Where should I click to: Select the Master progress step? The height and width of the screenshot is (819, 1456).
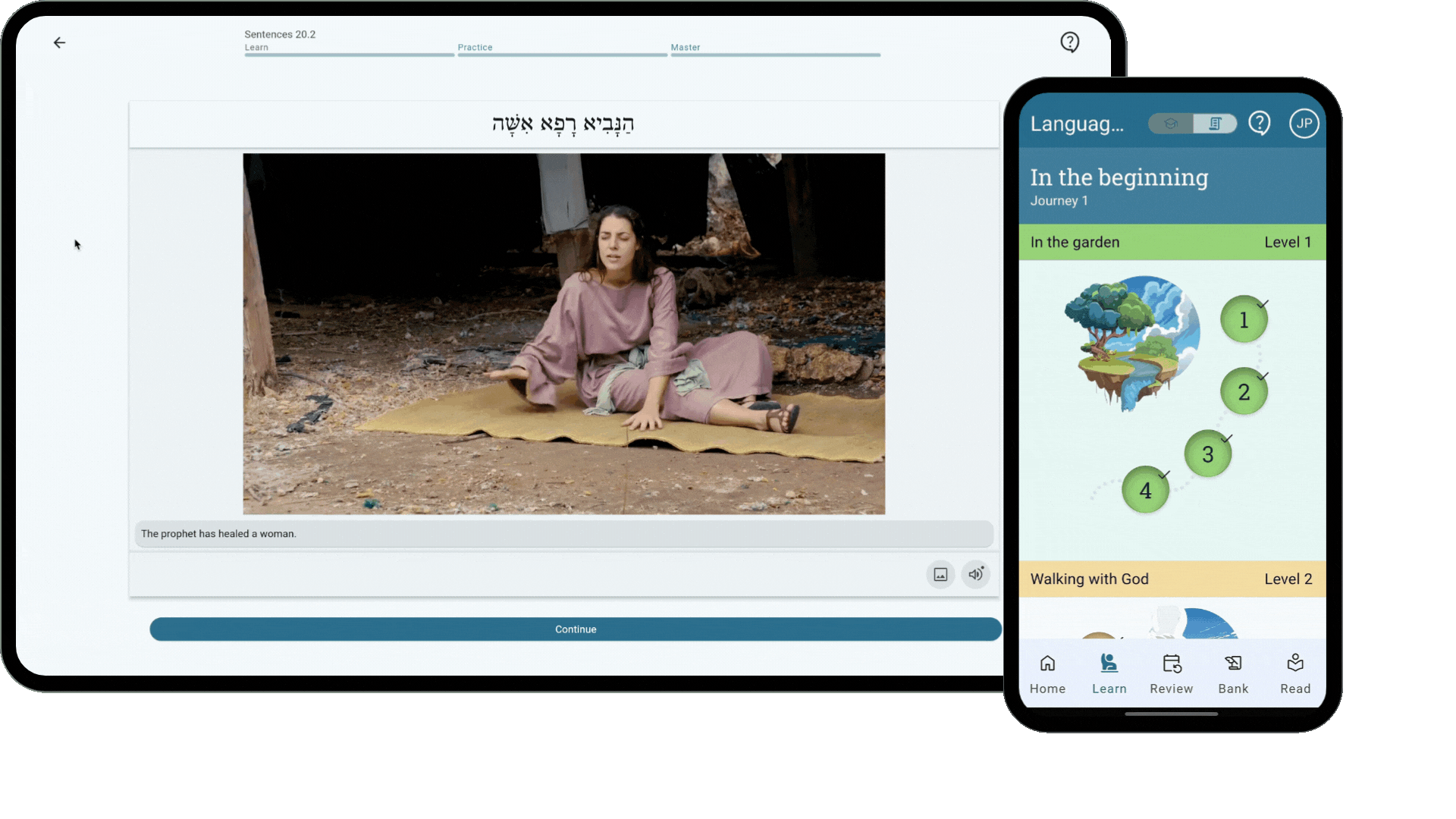tap(775, 49)
